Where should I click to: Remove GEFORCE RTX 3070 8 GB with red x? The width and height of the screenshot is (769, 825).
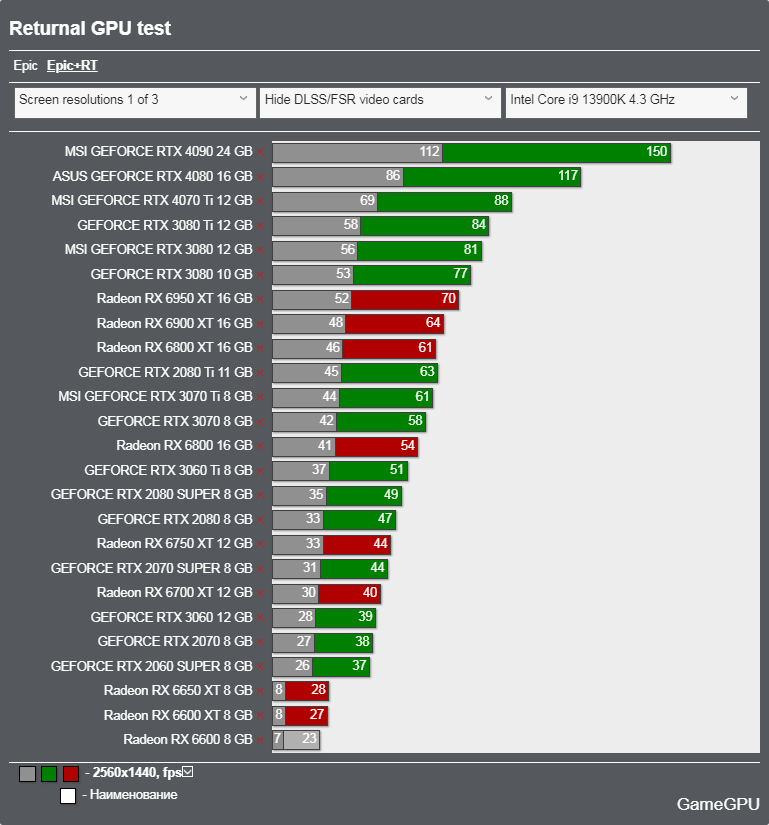260,421
